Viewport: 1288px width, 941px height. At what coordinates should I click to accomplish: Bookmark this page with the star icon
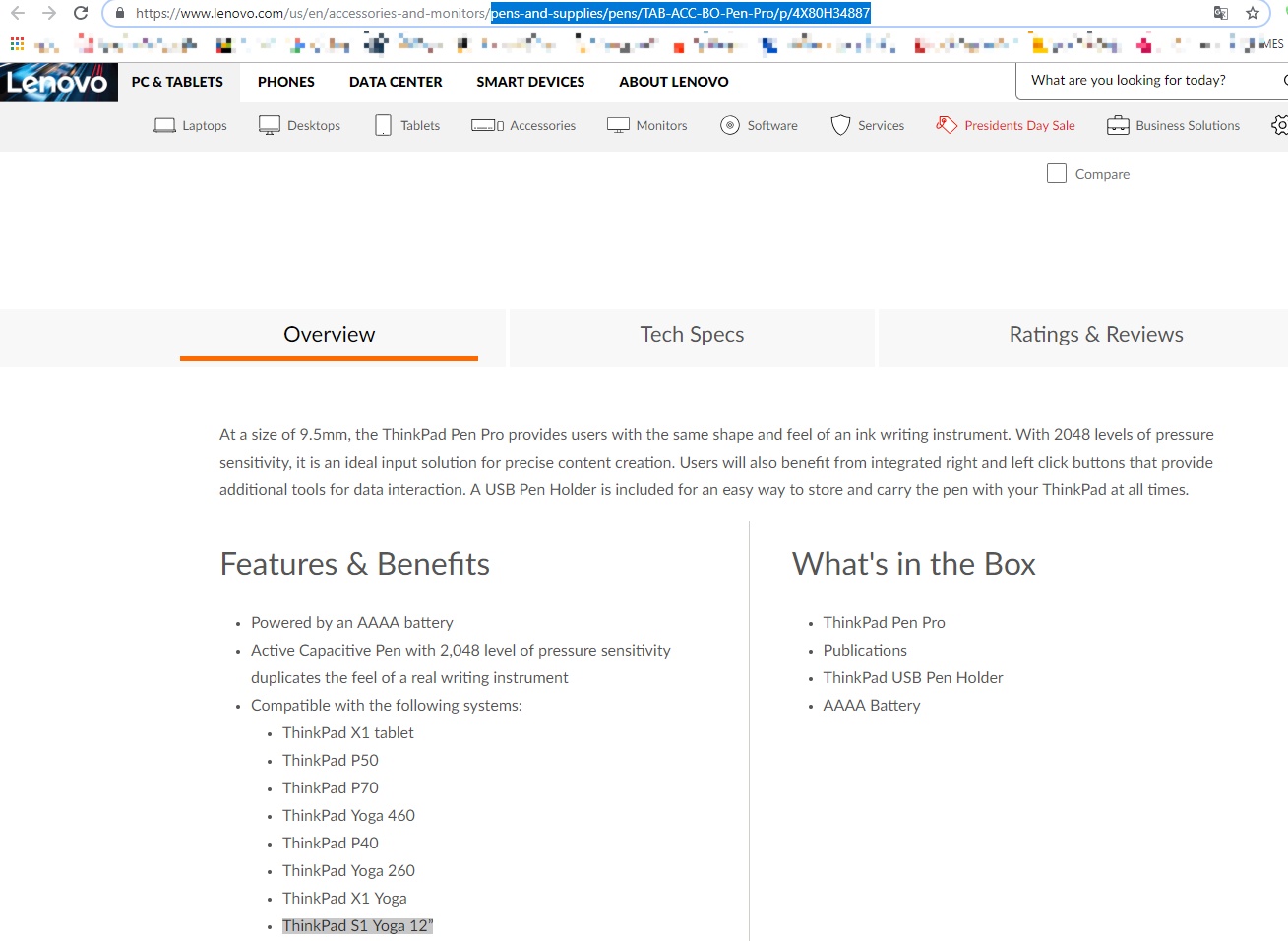pyautogui.click(x=1252, y=13)
